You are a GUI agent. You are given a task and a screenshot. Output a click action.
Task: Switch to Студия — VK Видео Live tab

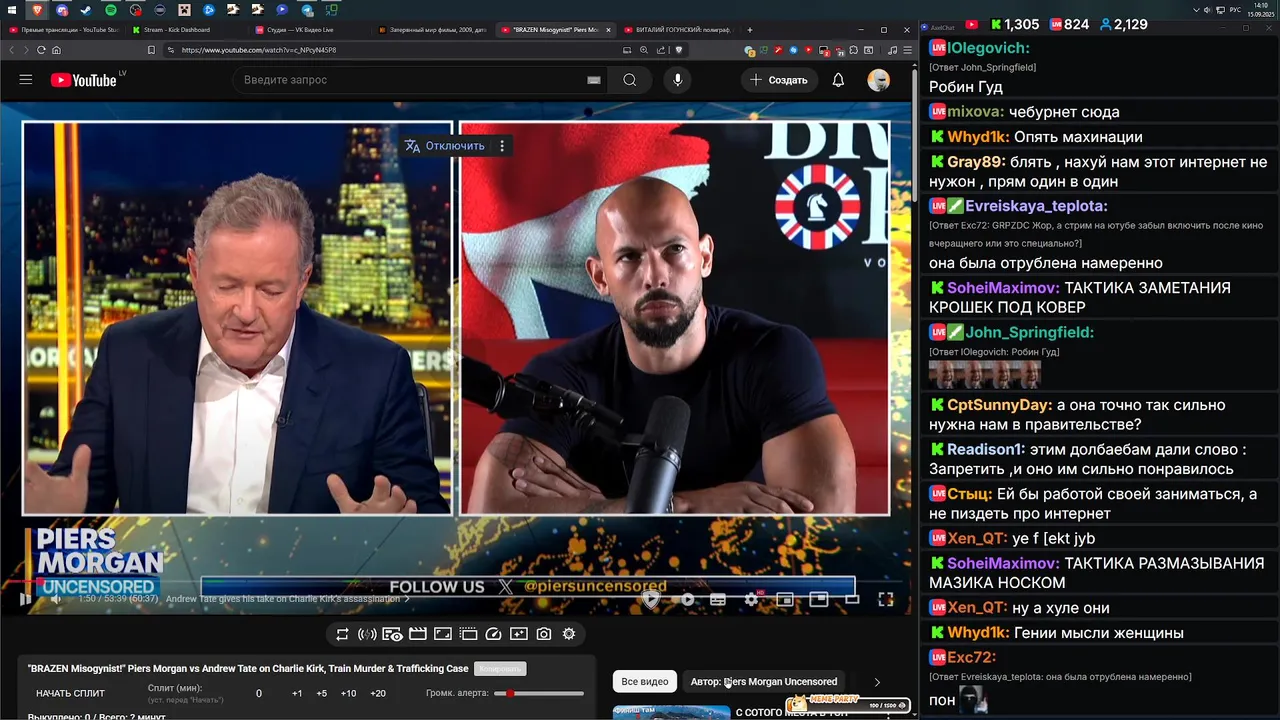[306, 30]
